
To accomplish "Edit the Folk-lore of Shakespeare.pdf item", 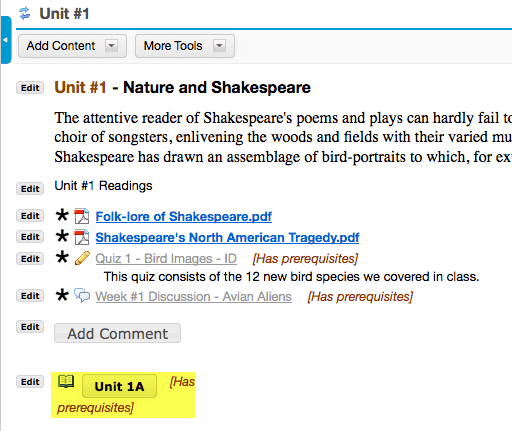I will [x=30, y=216].
